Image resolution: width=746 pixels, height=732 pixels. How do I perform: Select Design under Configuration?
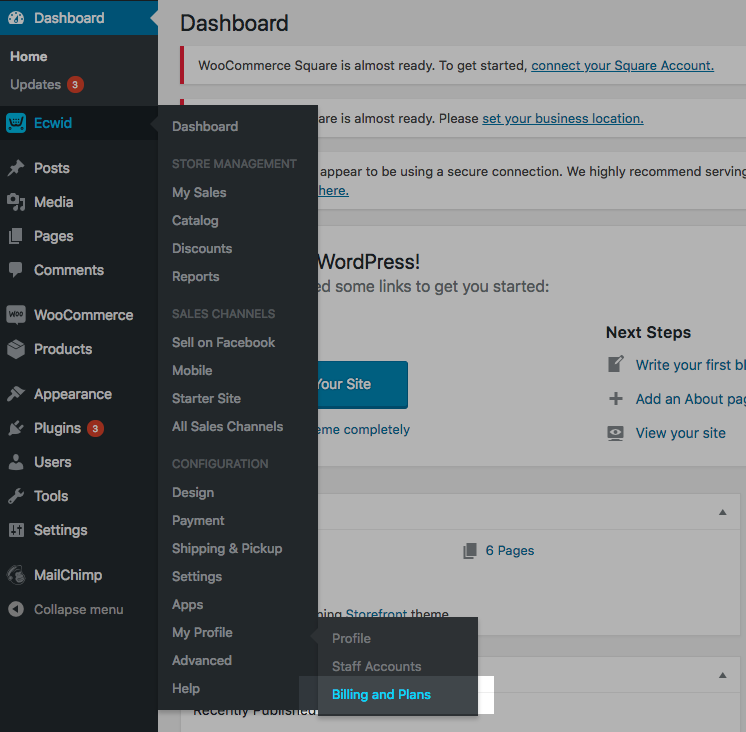point(193,493)
